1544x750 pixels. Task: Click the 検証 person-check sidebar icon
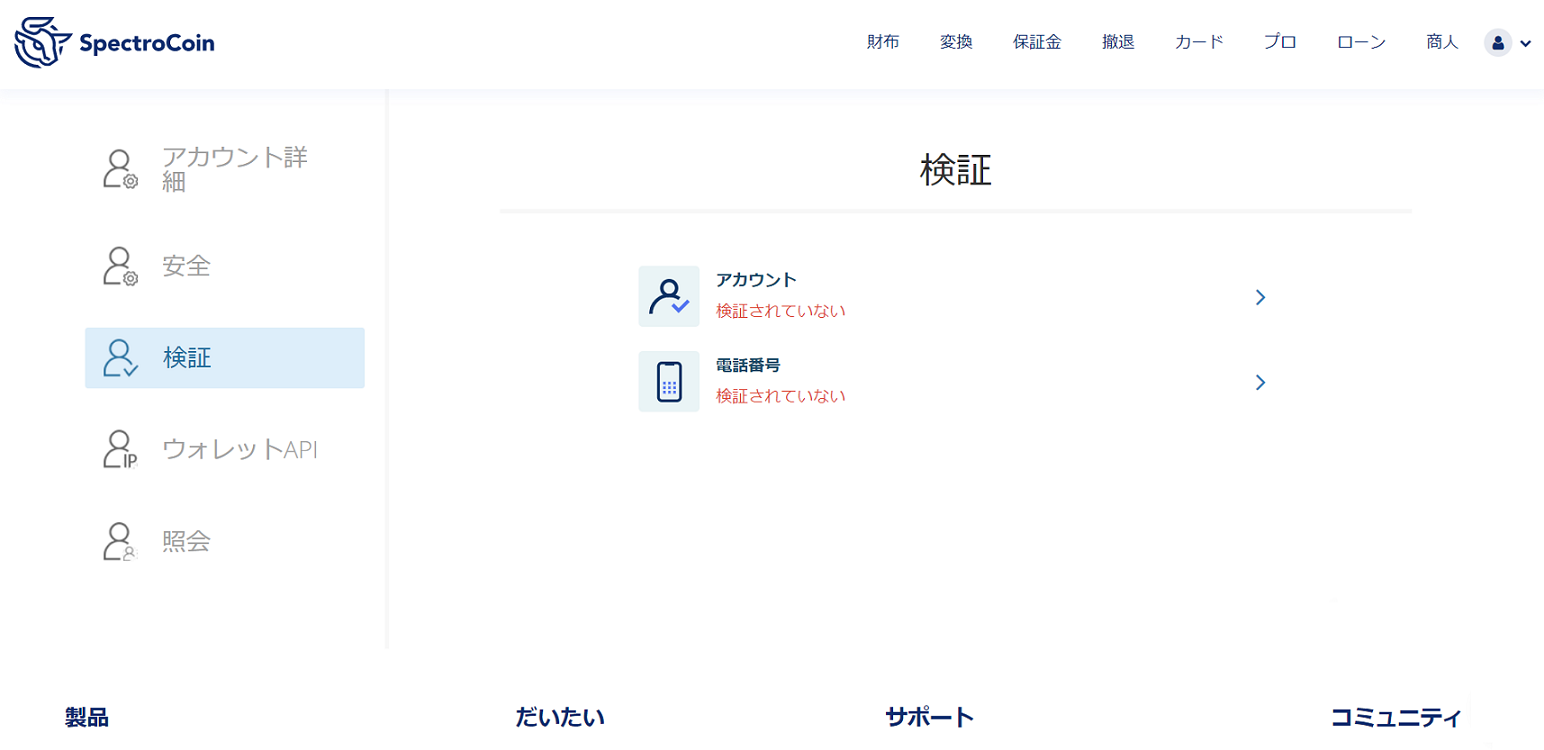pos(120,358)
